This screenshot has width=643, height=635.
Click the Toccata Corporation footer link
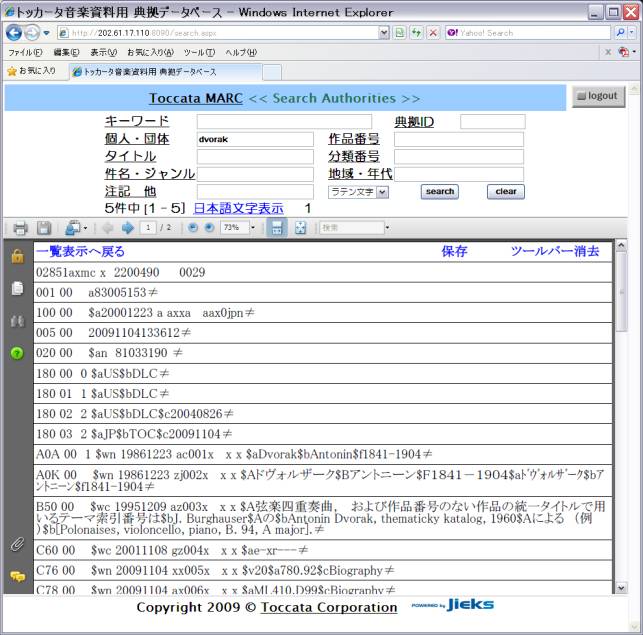click(329, 608)
